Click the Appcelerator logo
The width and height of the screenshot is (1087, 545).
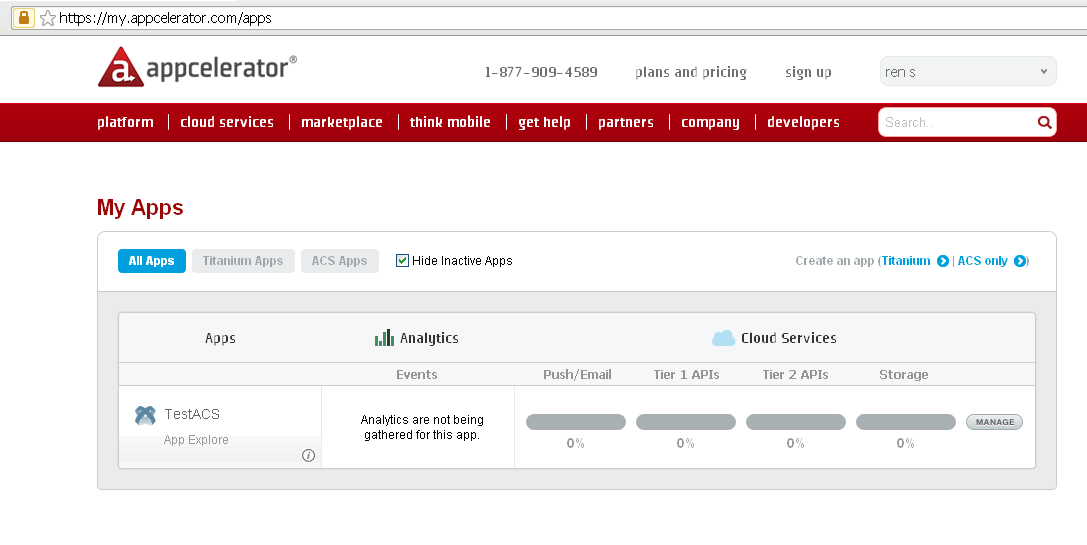click(197, 67)
